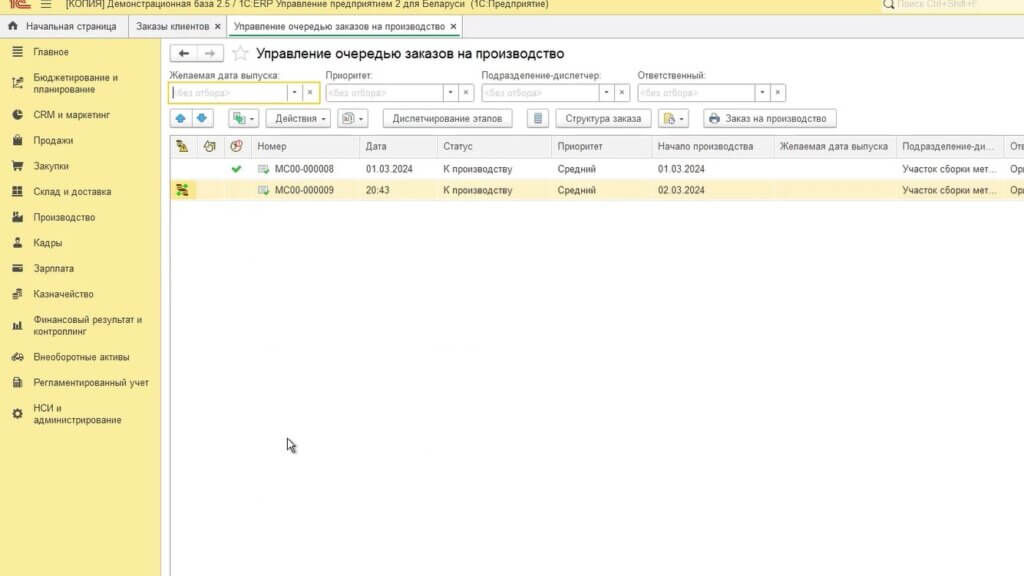Open the Производство section in sidebar

click(64, 217)
